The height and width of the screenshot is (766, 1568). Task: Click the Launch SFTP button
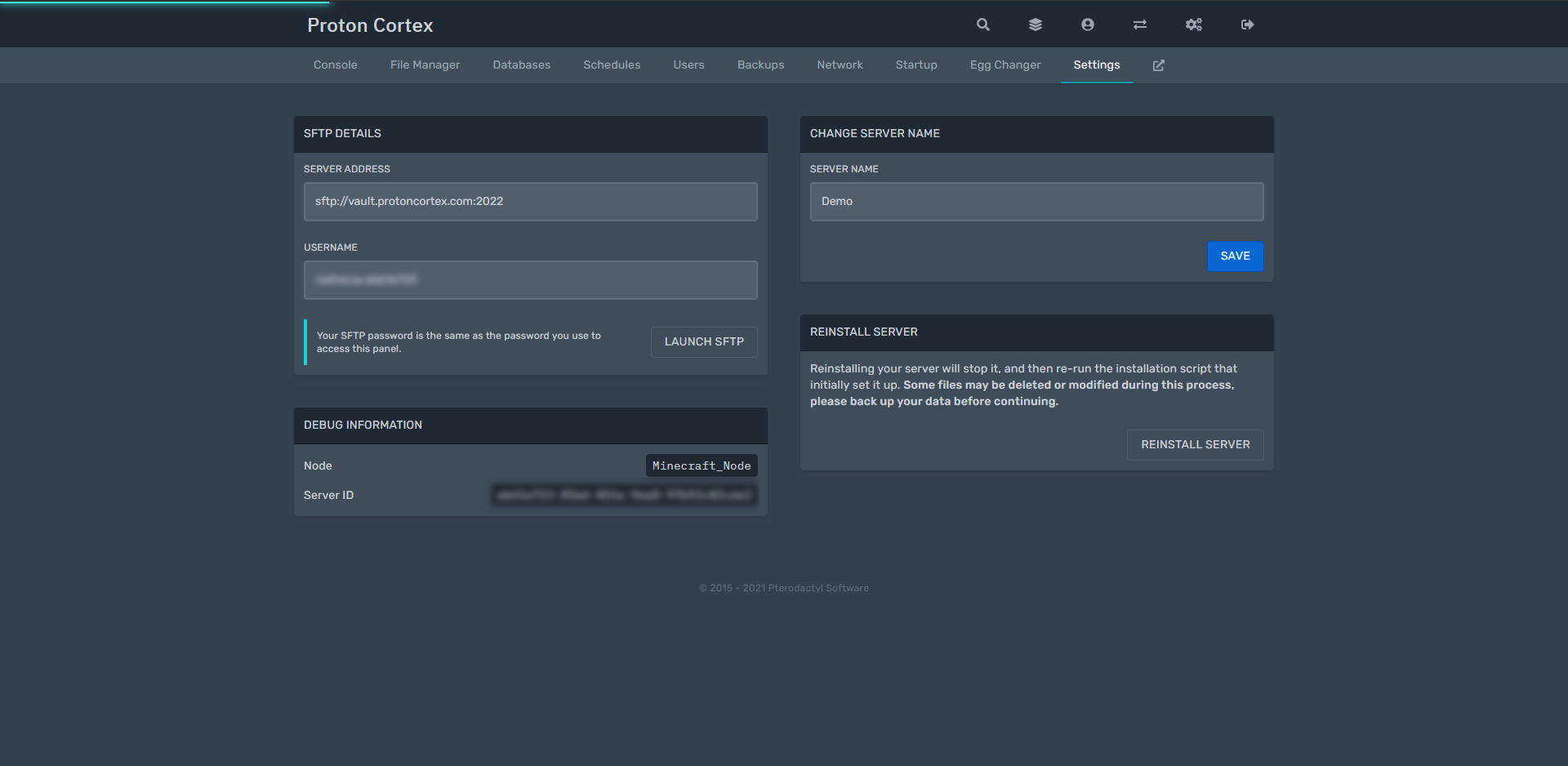[704, 342]
